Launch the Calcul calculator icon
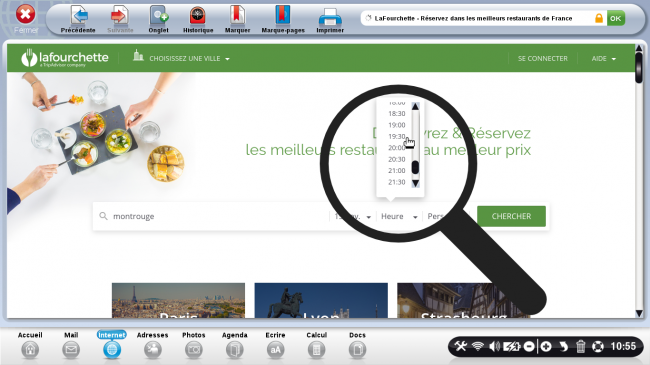Image resolution: width=650 pixels, height=365 pixels. [x=316, y=350]
